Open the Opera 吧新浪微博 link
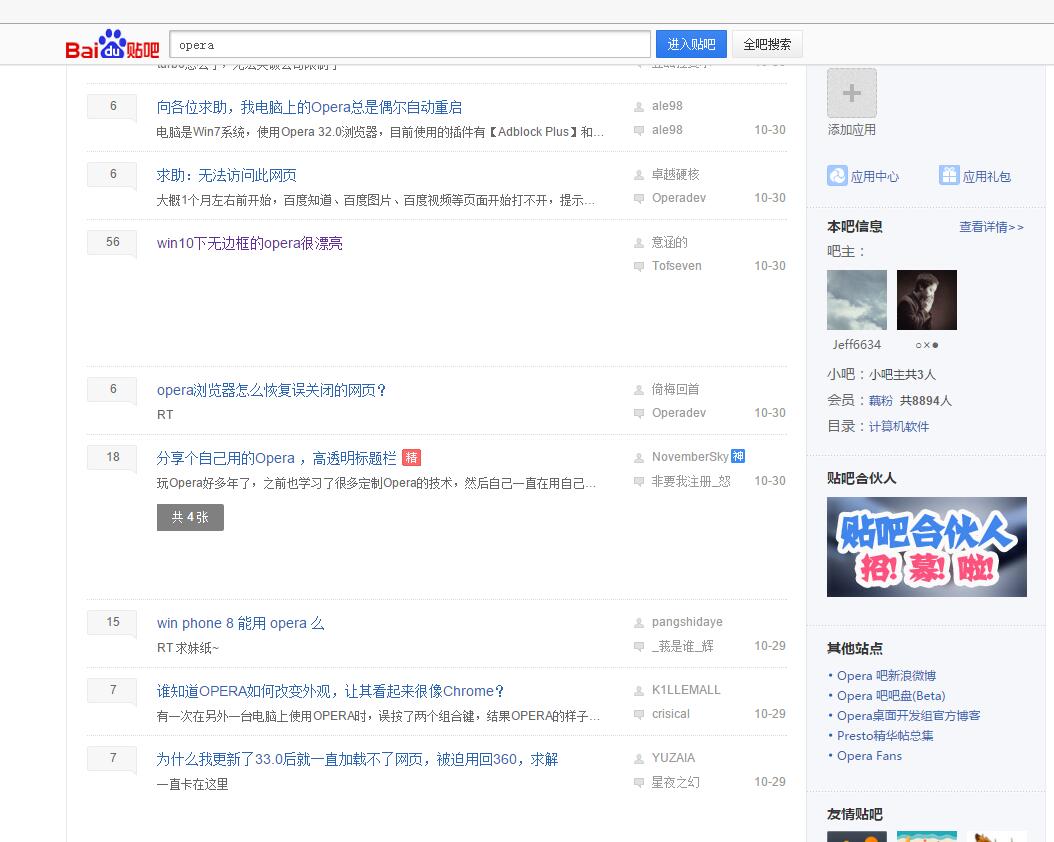 coord(886,675)
